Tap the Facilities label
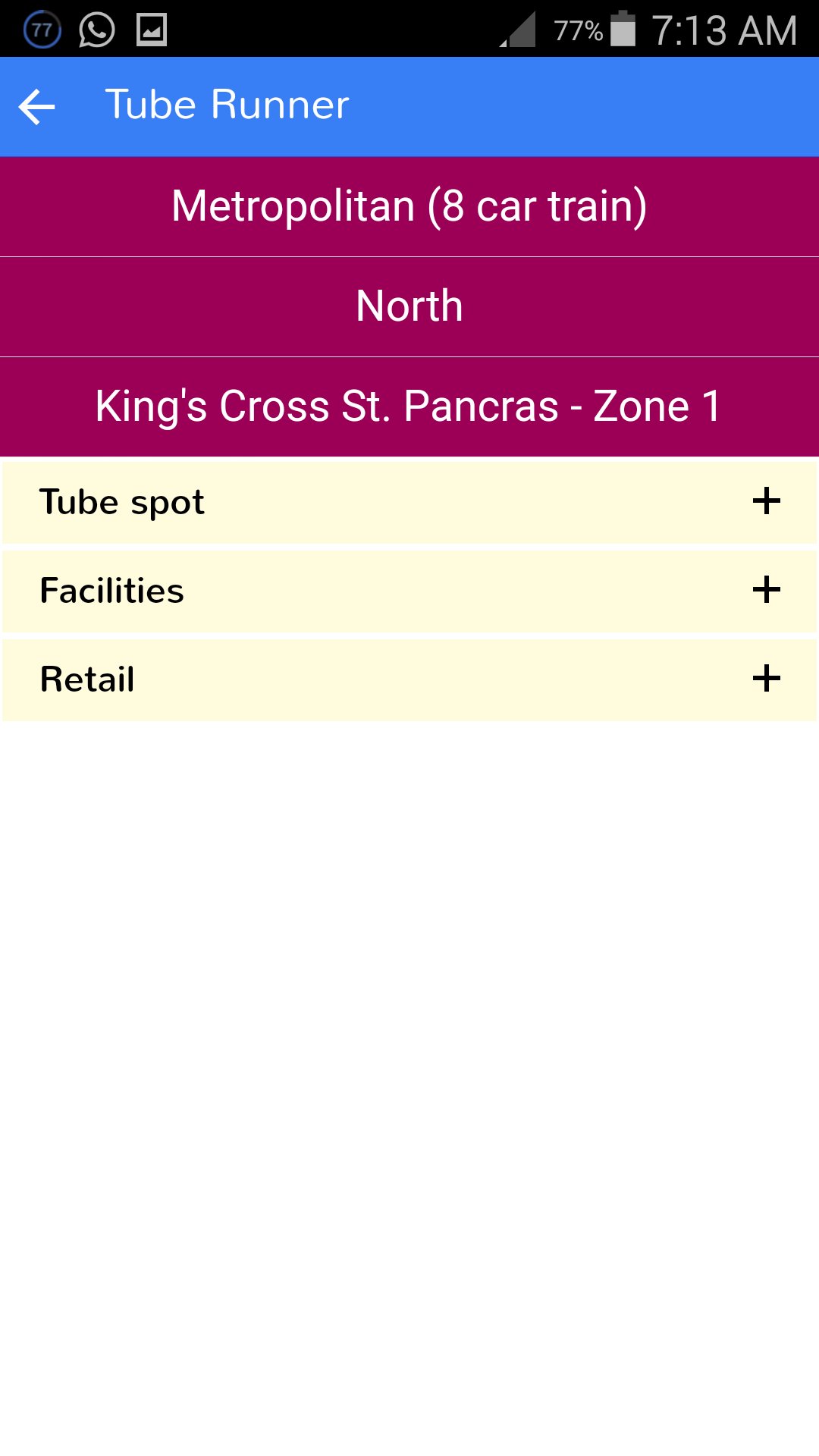Image resolution: width=819 pixels, height=1456 pixels. pyautogui.click(x=111, y=591)
